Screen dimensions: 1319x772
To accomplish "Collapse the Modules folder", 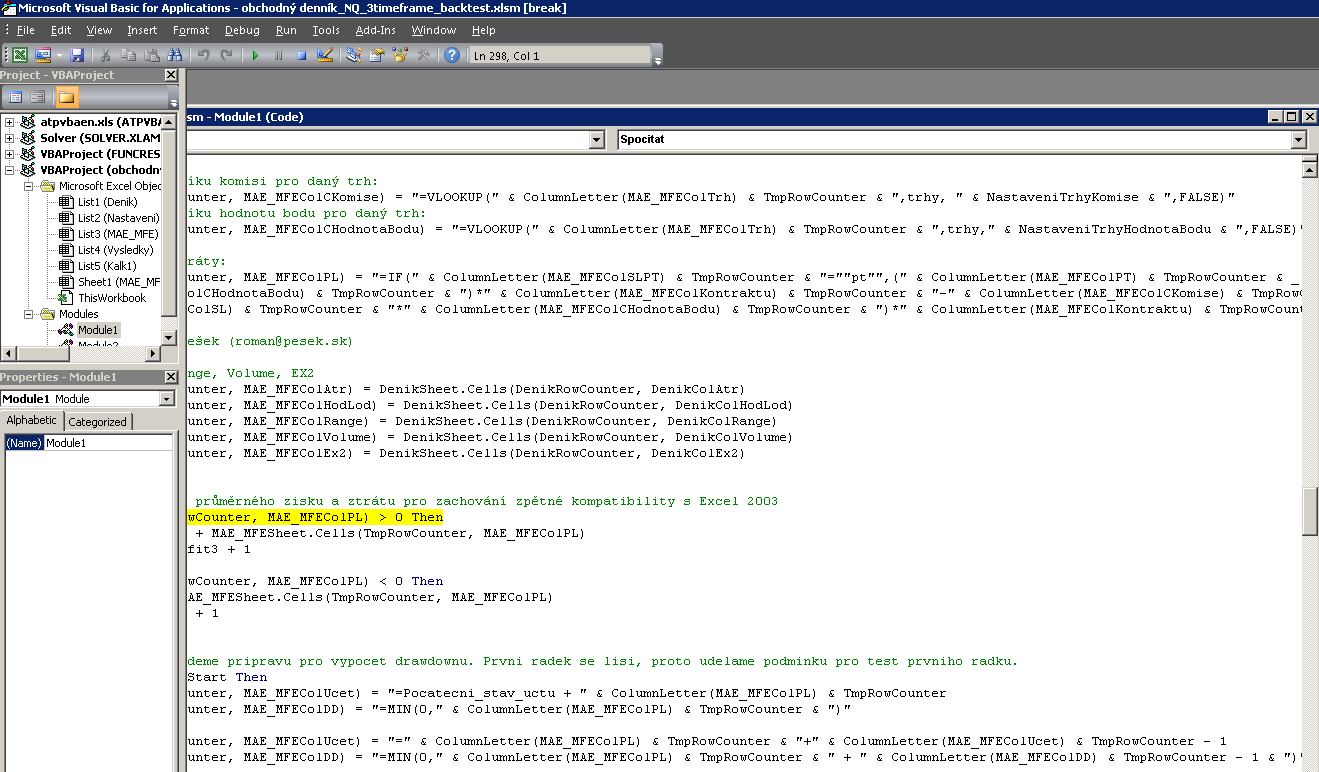I will (26, 314).
